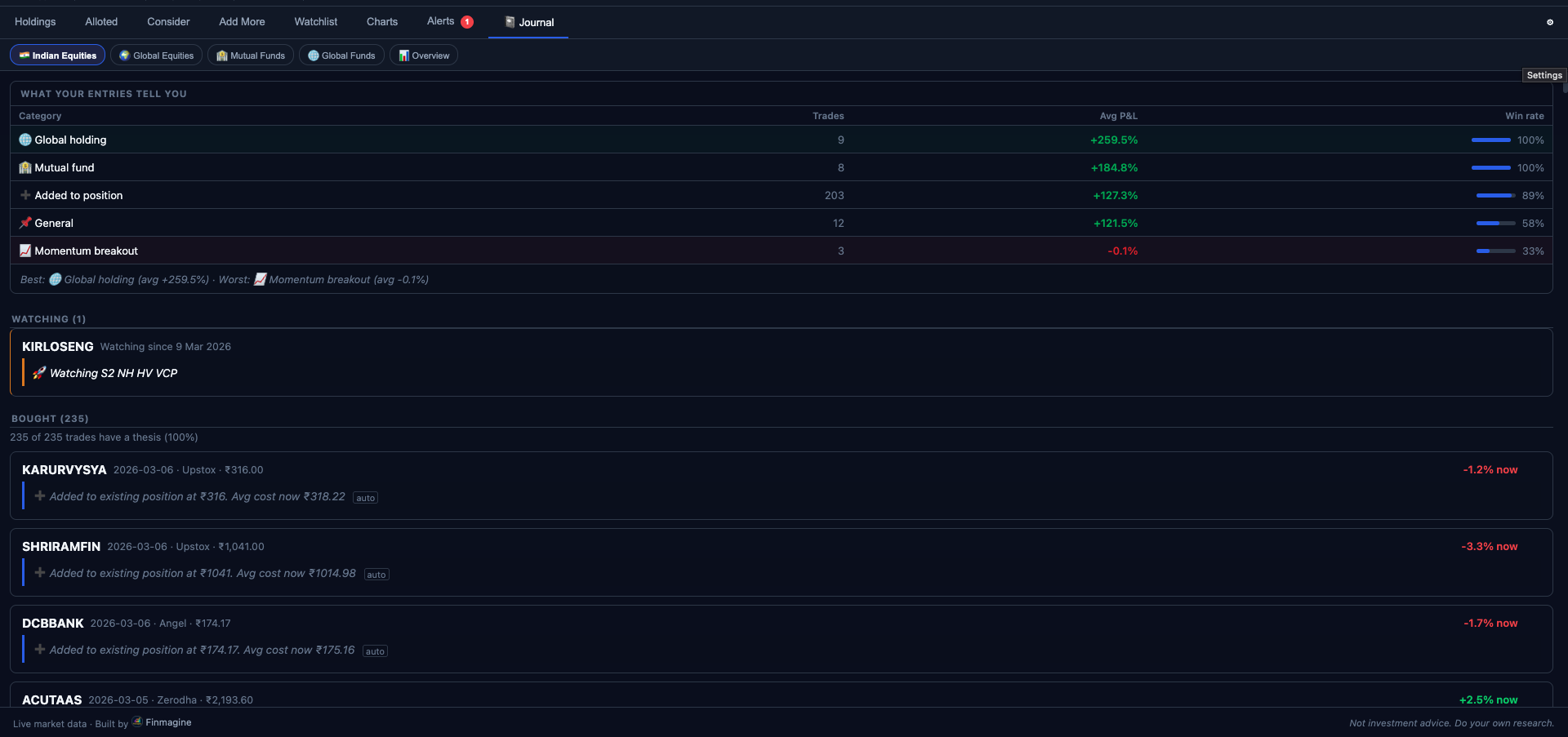Select the chart icon beside Momentum breakout

[25, 251]
